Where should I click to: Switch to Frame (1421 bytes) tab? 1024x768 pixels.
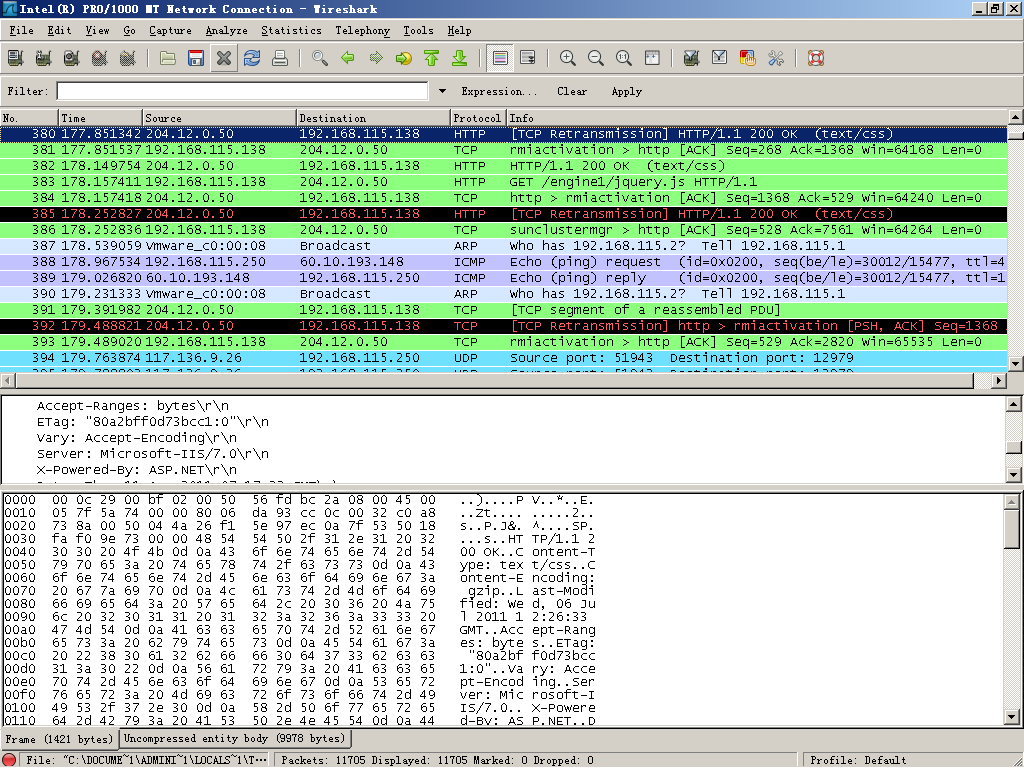(x=59, y=739)
